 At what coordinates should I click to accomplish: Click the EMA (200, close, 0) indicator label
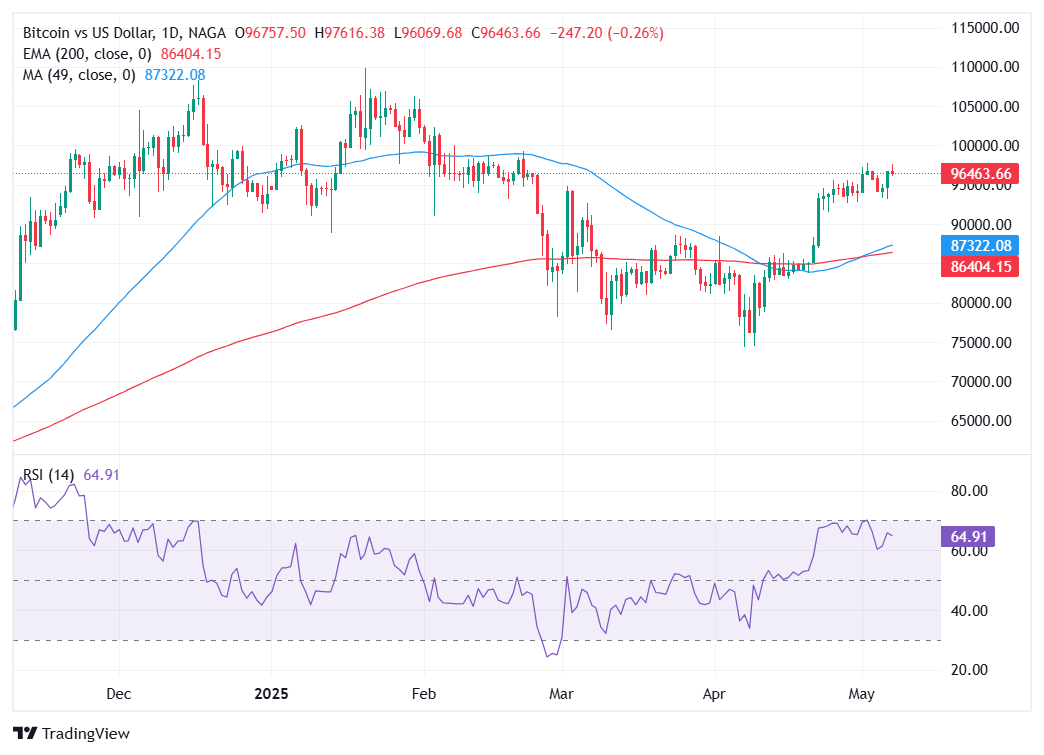pyautogui.click(x=86, y=53)
